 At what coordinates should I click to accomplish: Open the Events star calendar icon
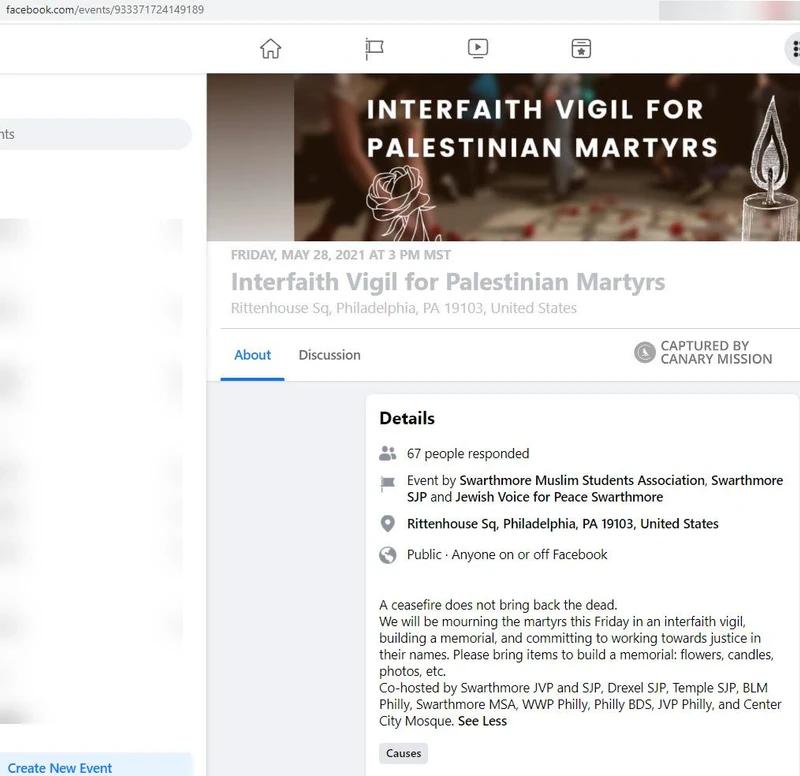click(x=581, y=49)
